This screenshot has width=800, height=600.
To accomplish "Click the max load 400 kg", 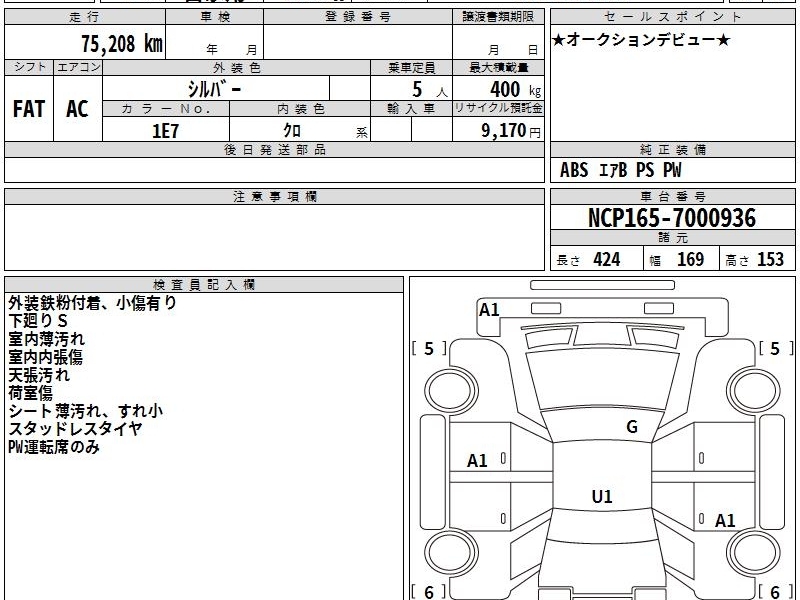I will click(x=515, y=90).
